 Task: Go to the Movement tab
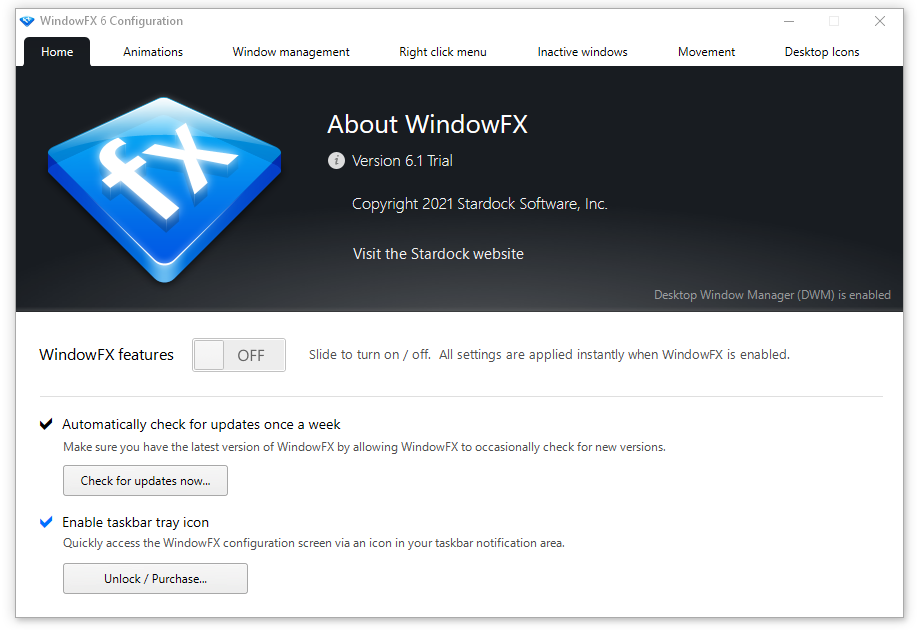705,51
